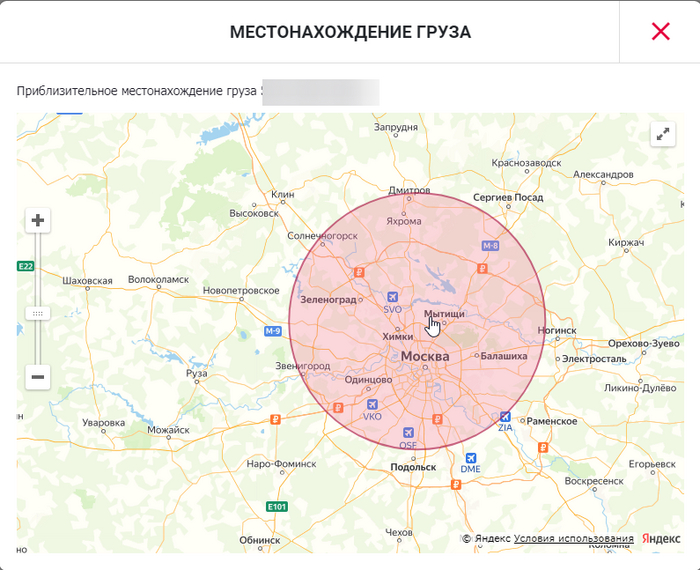Expand the map to fullscreen
The image size is (700, 570).
663,134
